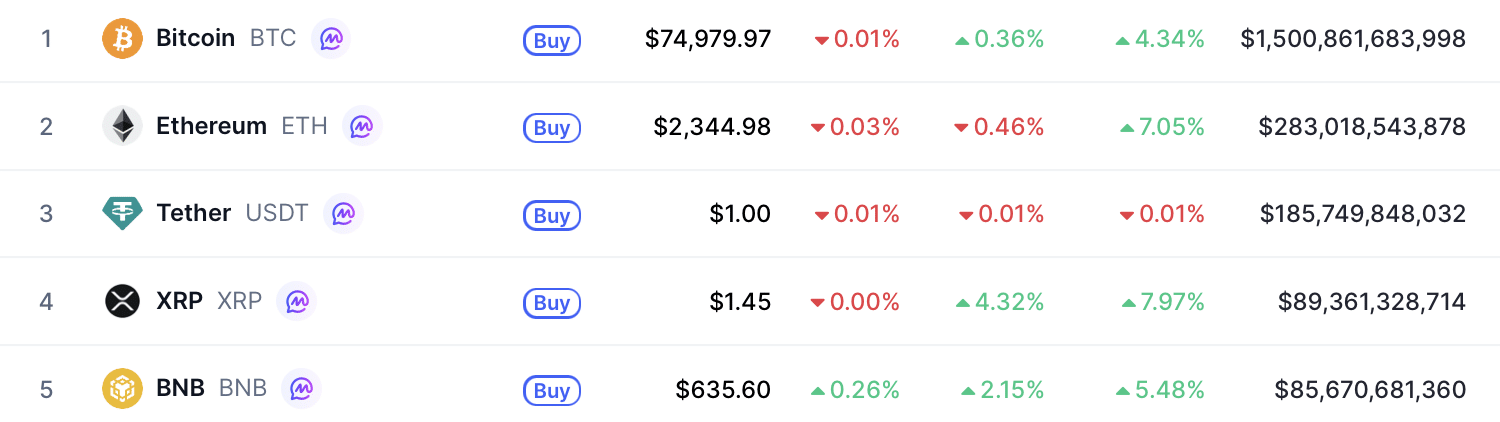
Task: Open the chat icon next to BTC
Action: tap(331, 39)
